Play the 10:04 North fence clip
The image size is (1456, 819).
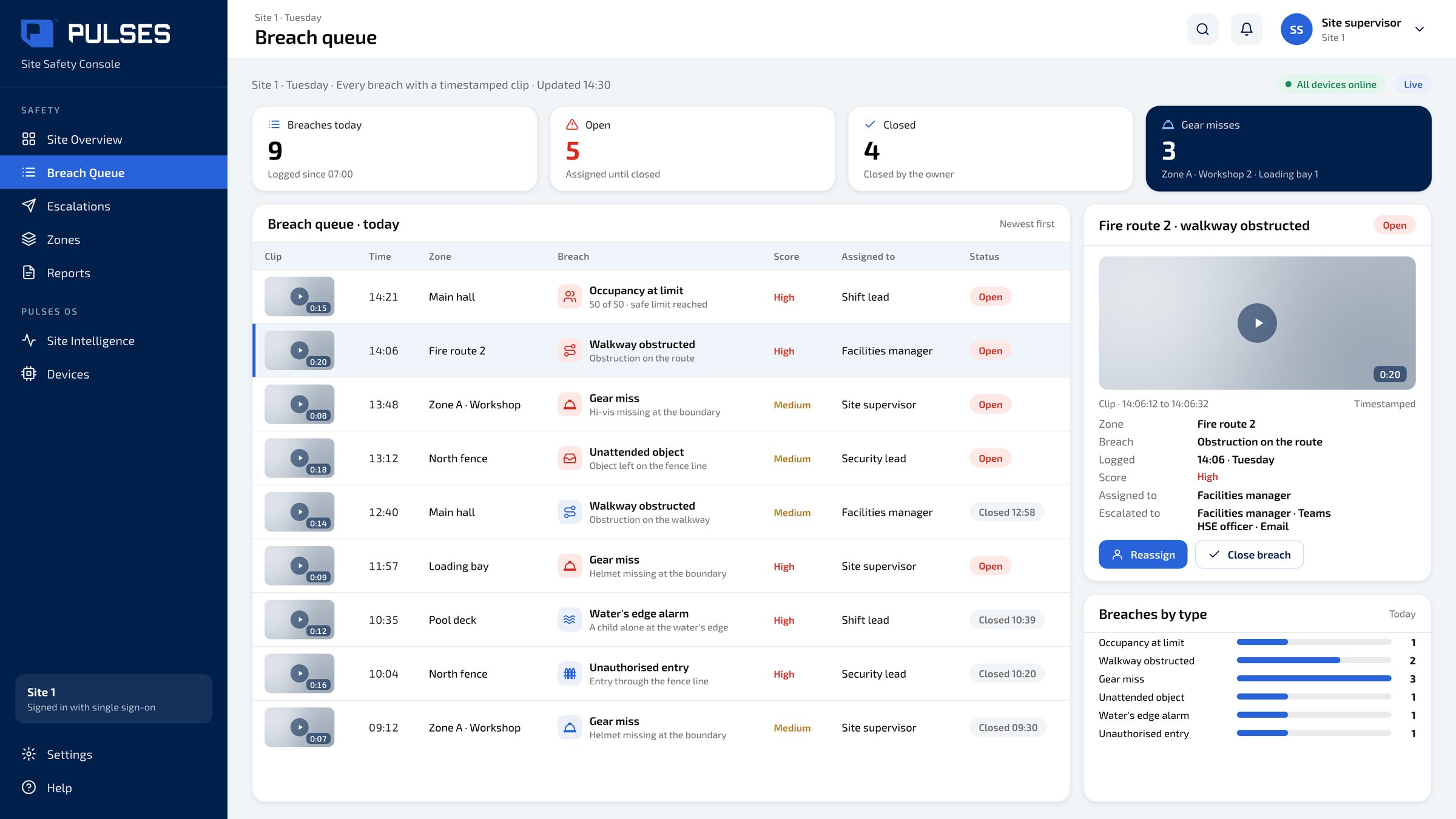pos(299,673)
